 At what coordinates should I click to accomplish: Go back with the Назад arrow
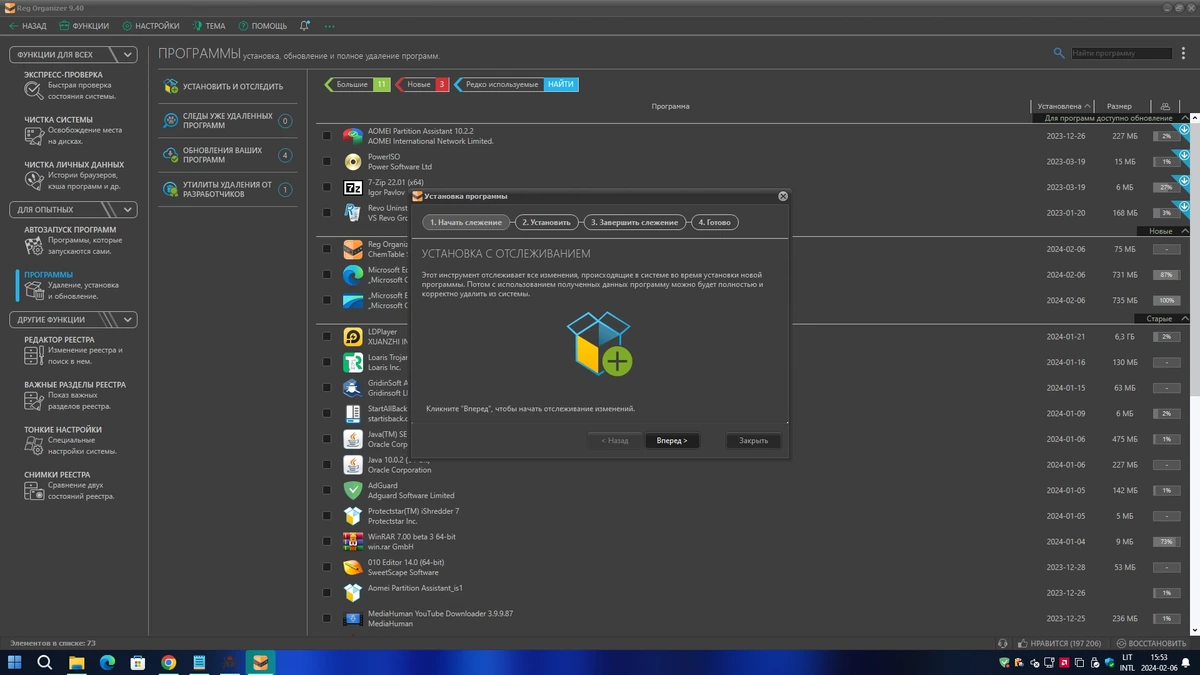pos(27,26)
